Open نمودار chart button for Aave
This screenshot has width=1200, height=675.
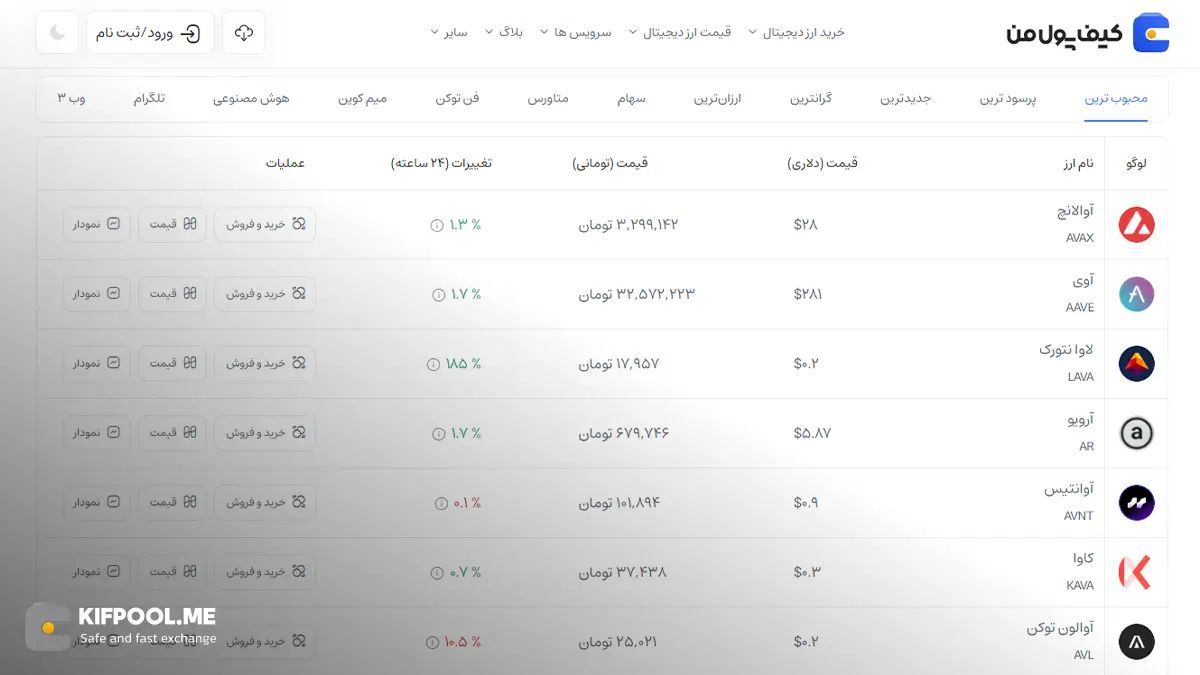coord(96,294)
